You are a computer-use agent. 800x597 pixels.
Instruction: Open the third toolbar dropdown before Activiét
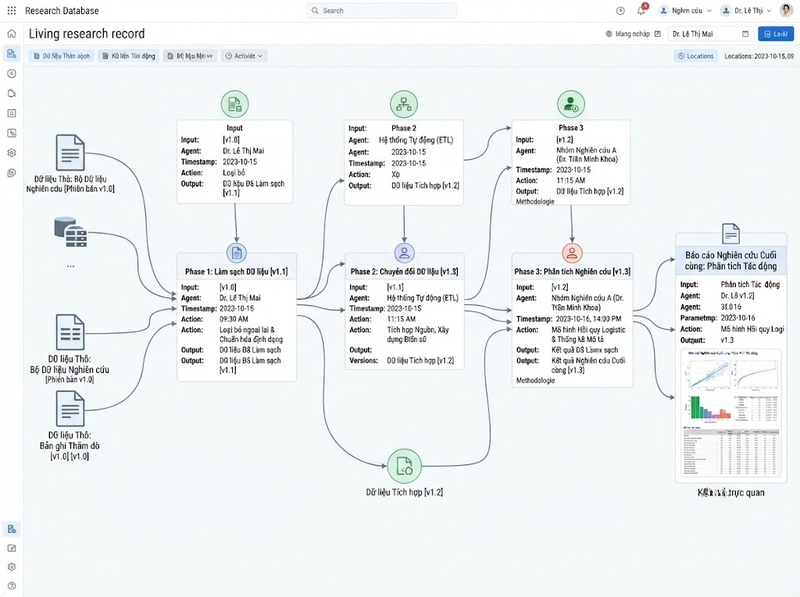point(190,56)
